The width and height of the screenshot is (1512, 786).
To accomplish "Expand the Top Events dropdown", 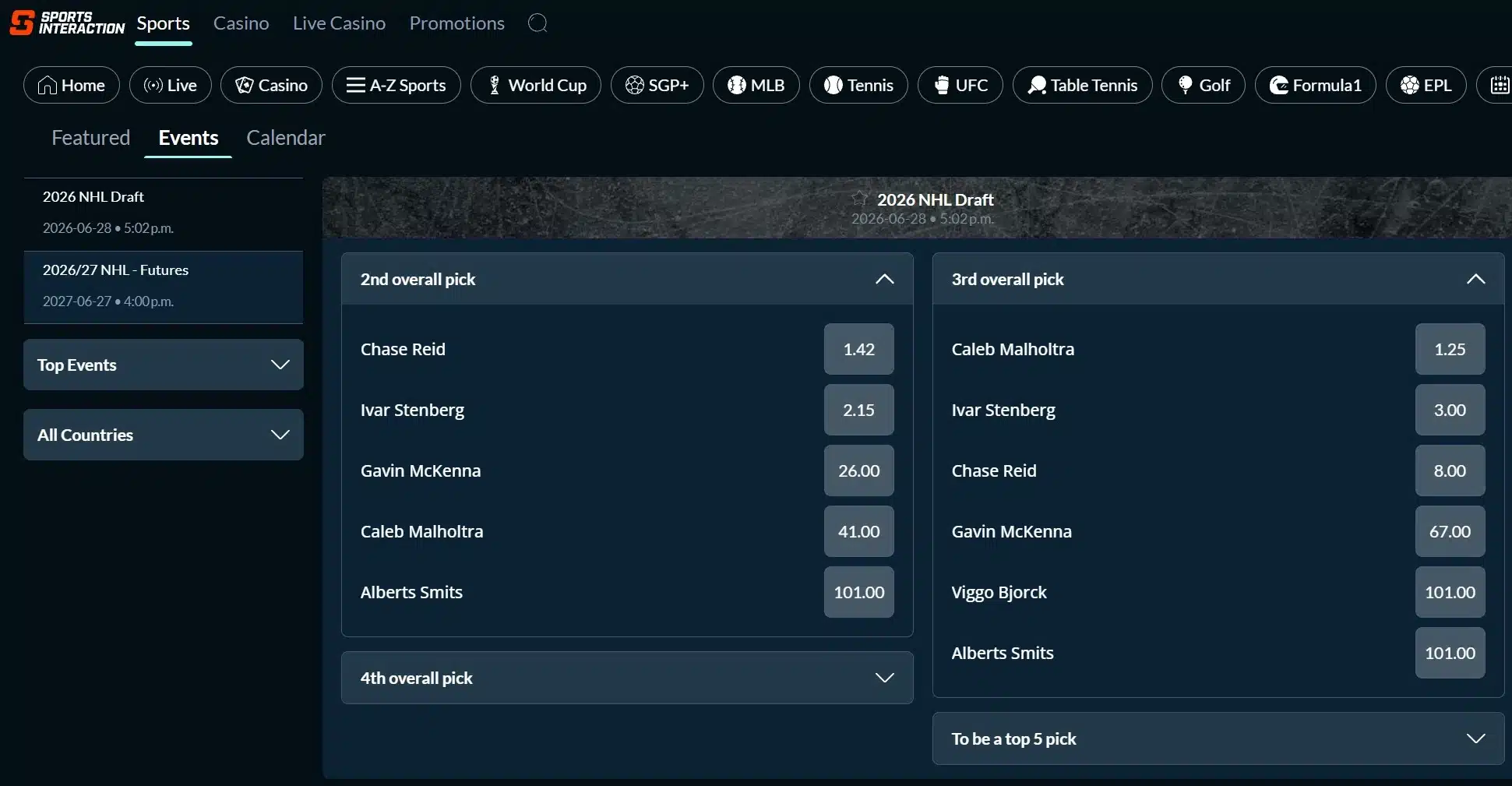I will pos(164,365).
